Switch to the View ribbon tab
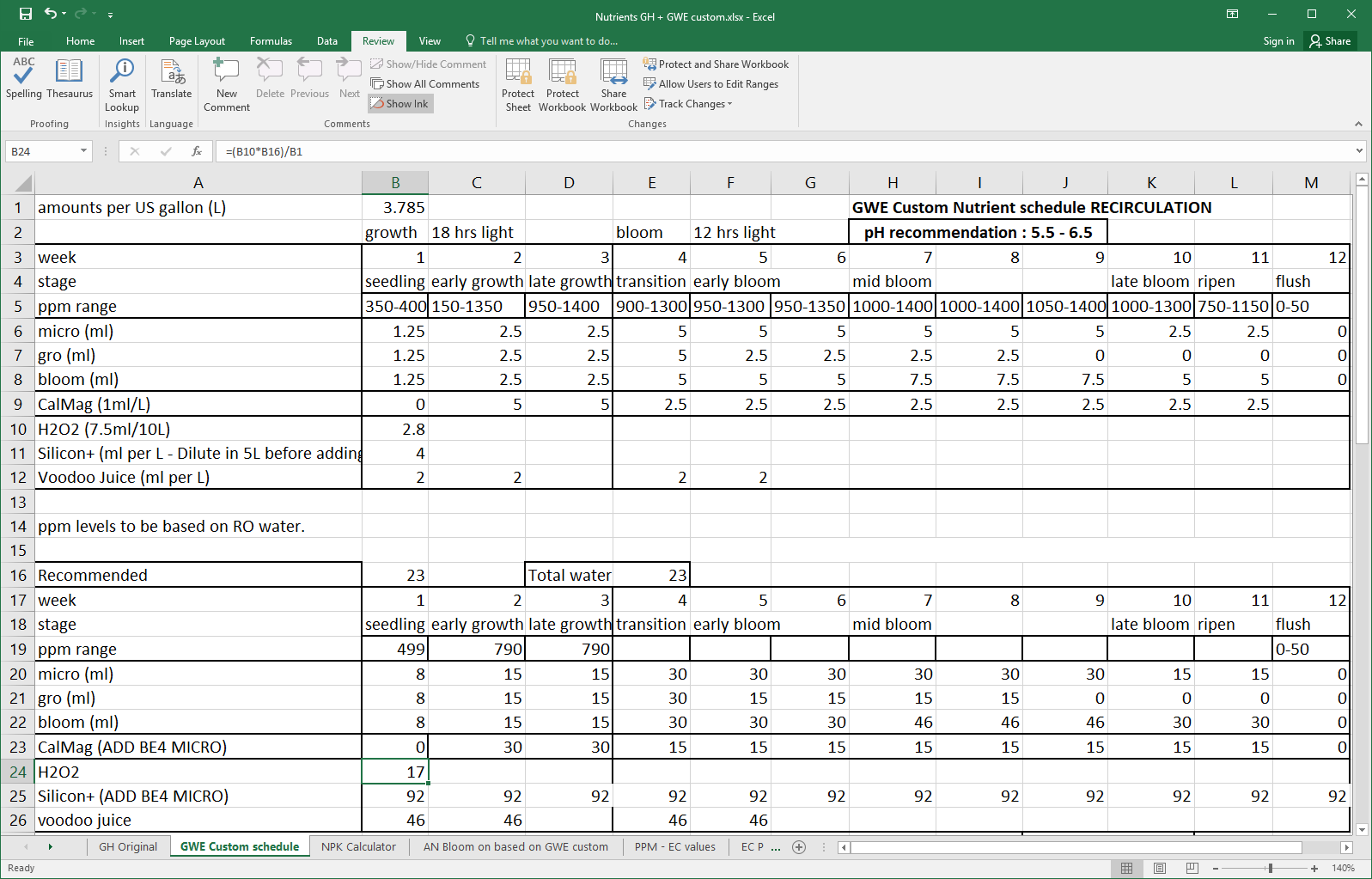The height and width of the screenshot is (879, 1372). (x=430, y=41)
